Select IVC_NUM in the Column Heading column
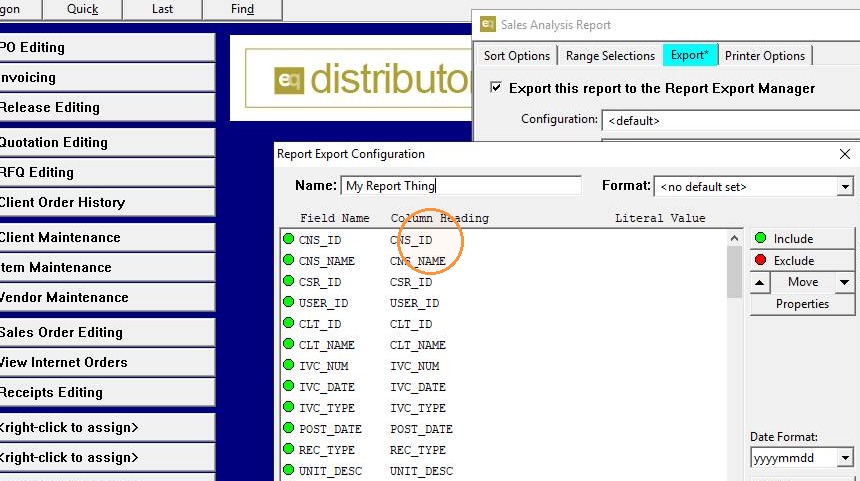The width and height of the screenshot is (860, 481). click(x=414, y=366)
